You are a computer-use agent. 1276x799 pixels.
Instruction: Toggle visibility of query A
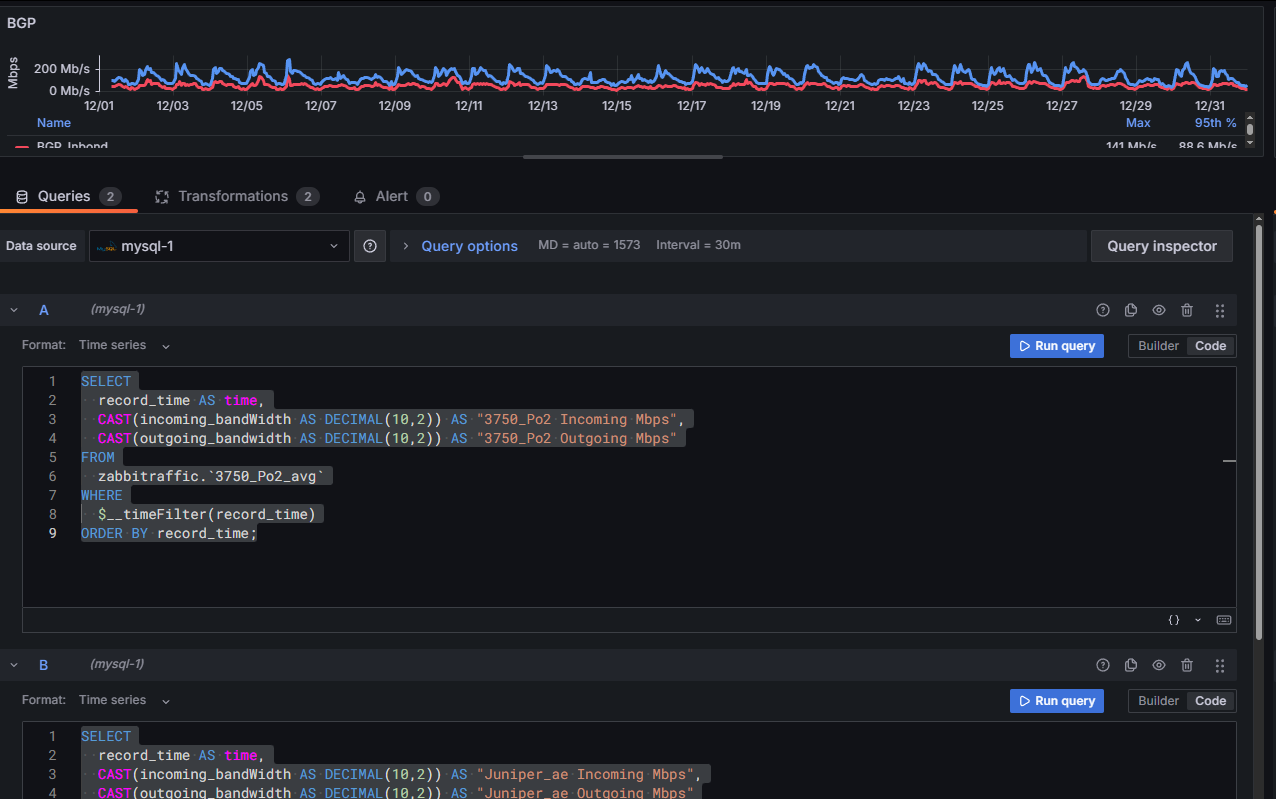[1159, 310]
